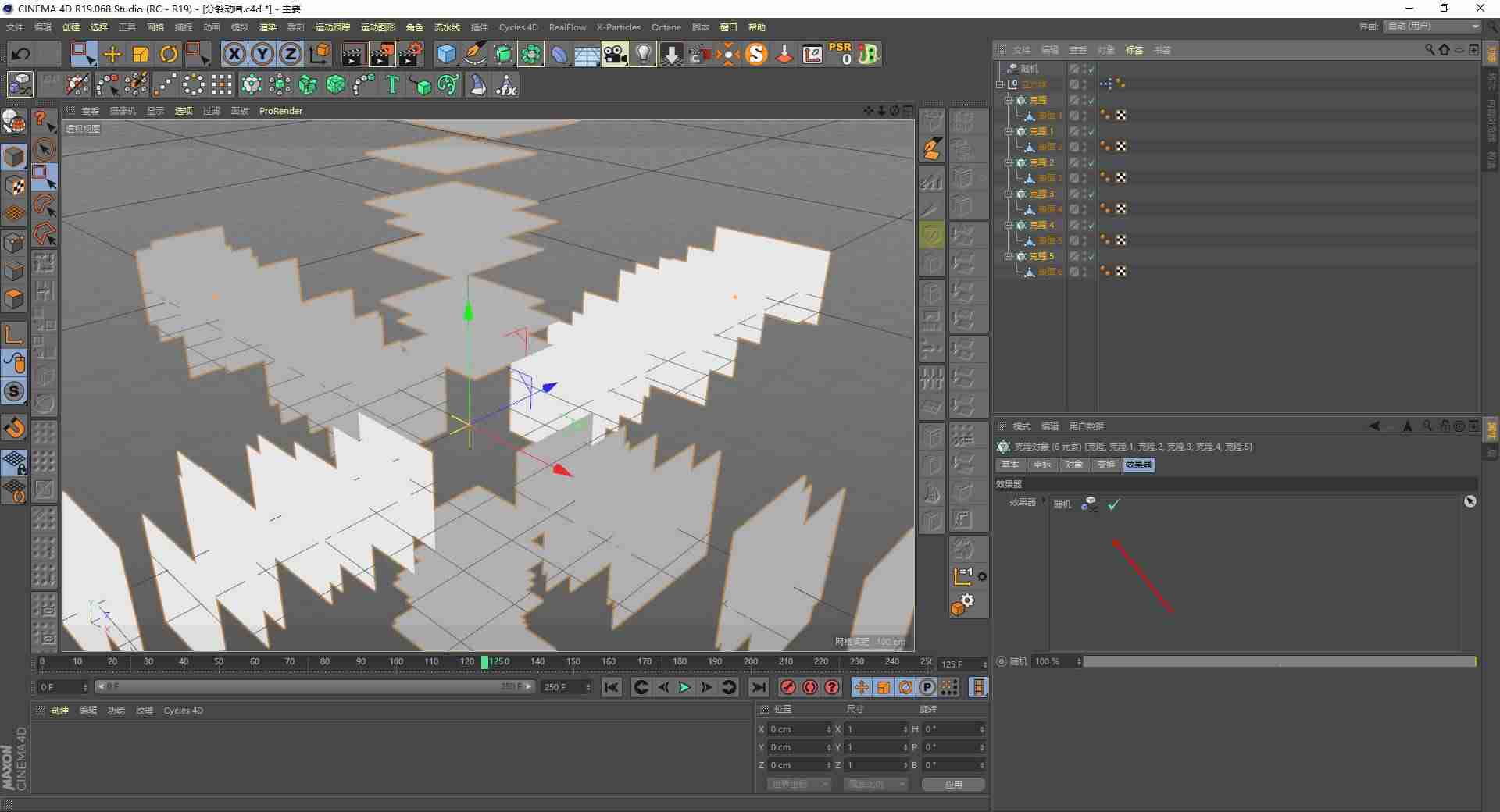The width and height of the screenshot is (1500, 812).
Task: Click the coordinate system cube icon
Action: 320,54
